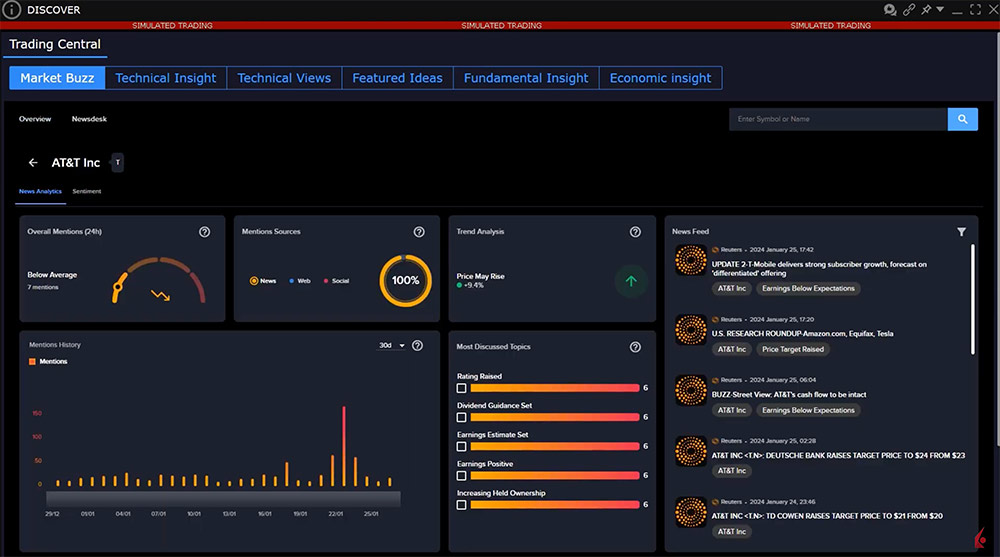Open the Sentiment tab

tap(87, 191)
